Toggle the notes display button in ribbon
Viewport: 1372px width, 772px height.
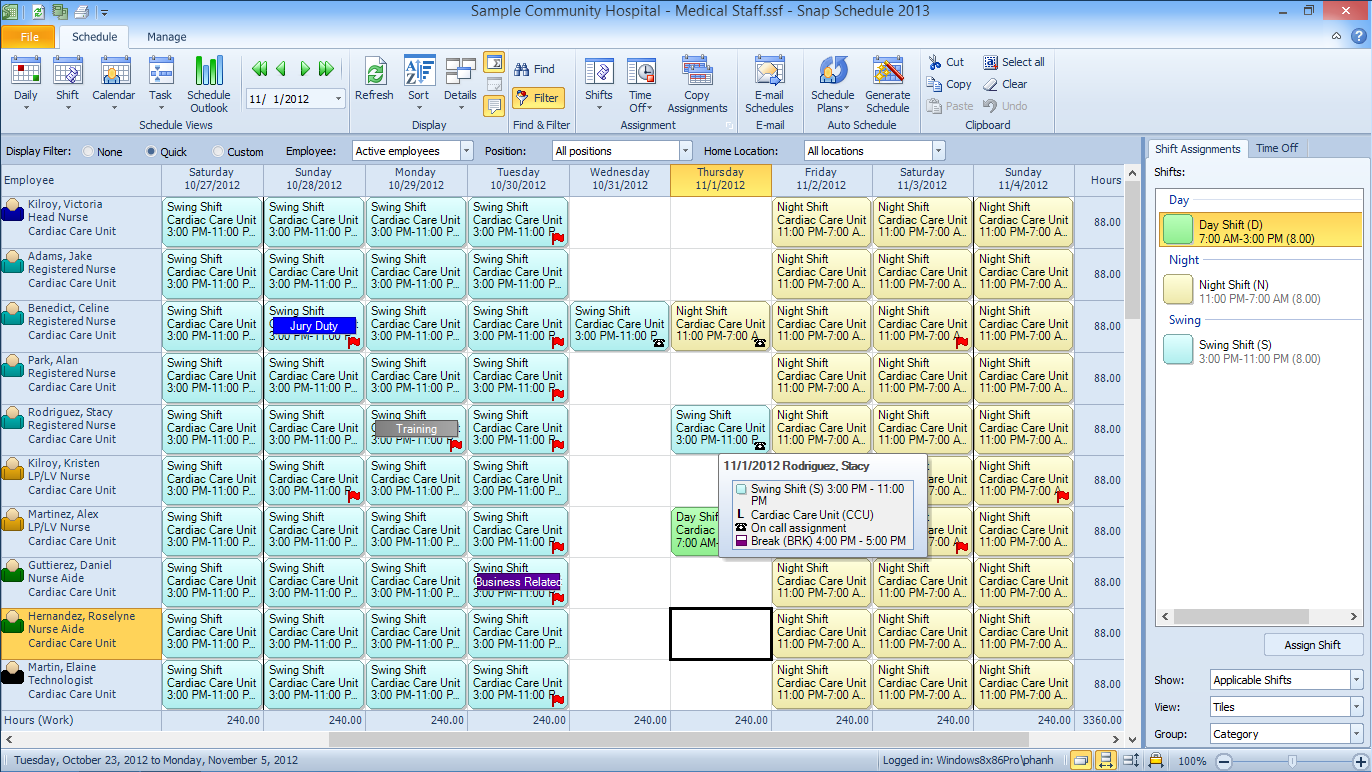point(494,107)
